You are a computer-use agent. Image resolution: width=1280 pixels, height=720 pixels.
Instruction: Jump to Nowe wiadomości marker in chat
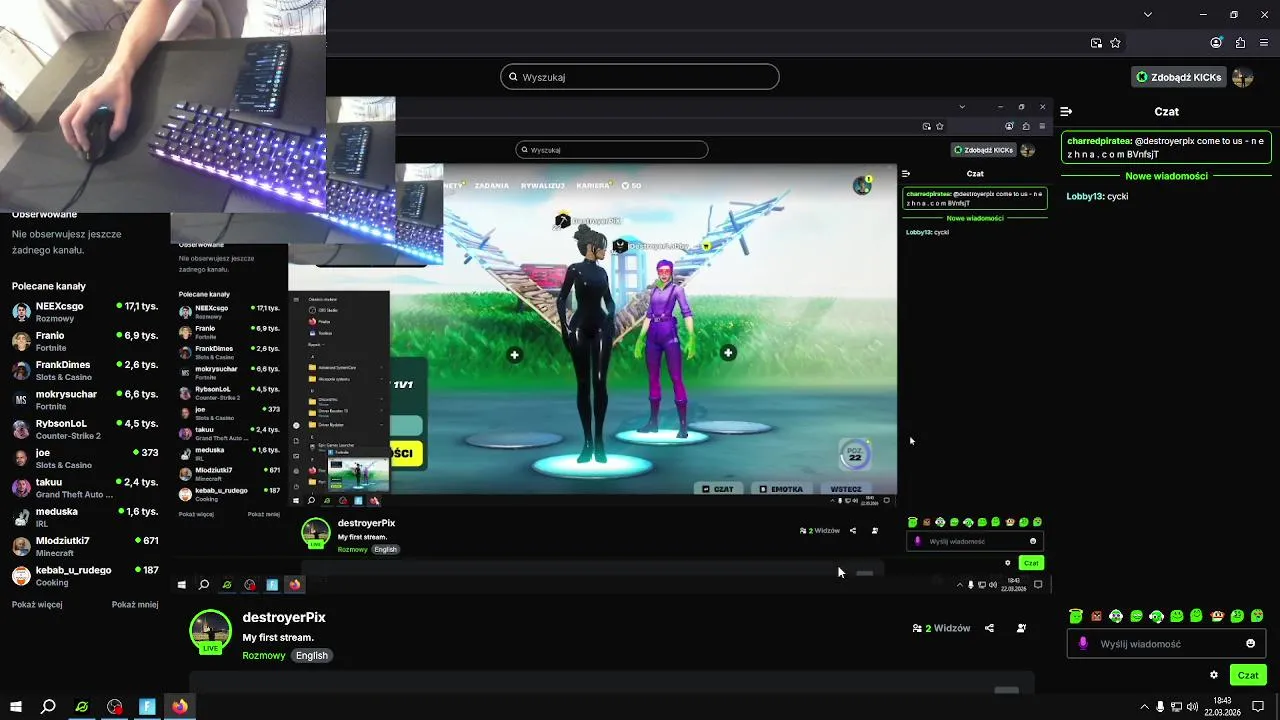pos(1166,176)
